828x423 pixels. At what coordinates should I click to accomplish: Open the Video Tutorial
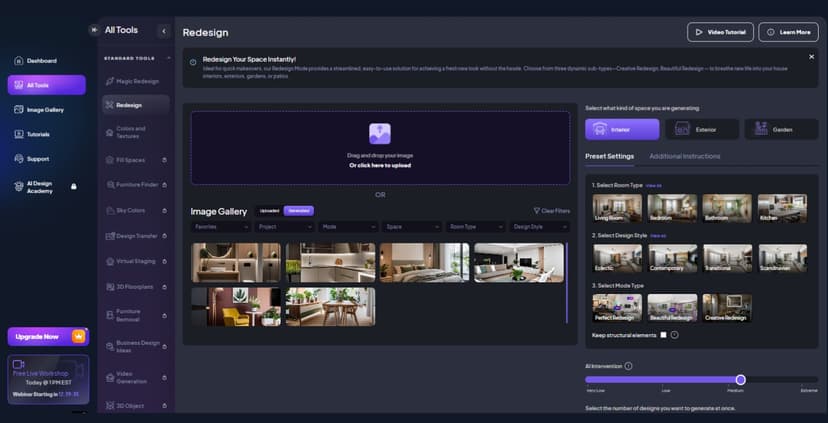tap(720, 32)
